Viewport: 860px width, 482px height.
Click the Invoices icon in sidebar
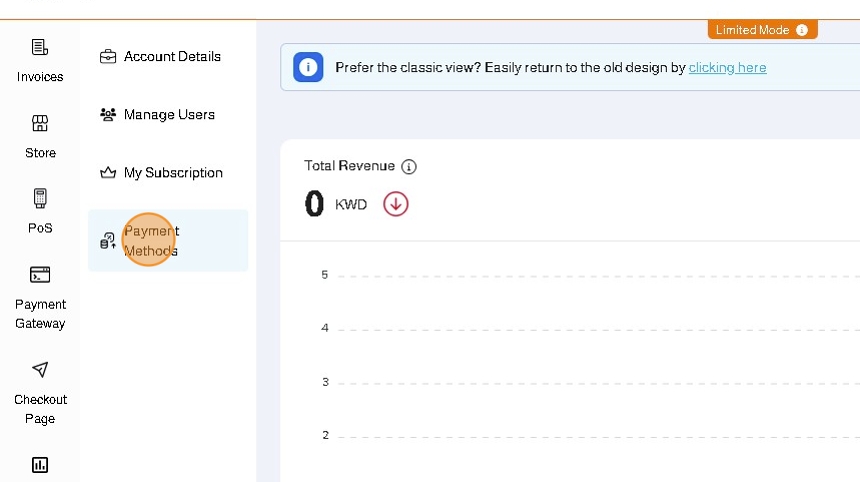click(40, 48)
